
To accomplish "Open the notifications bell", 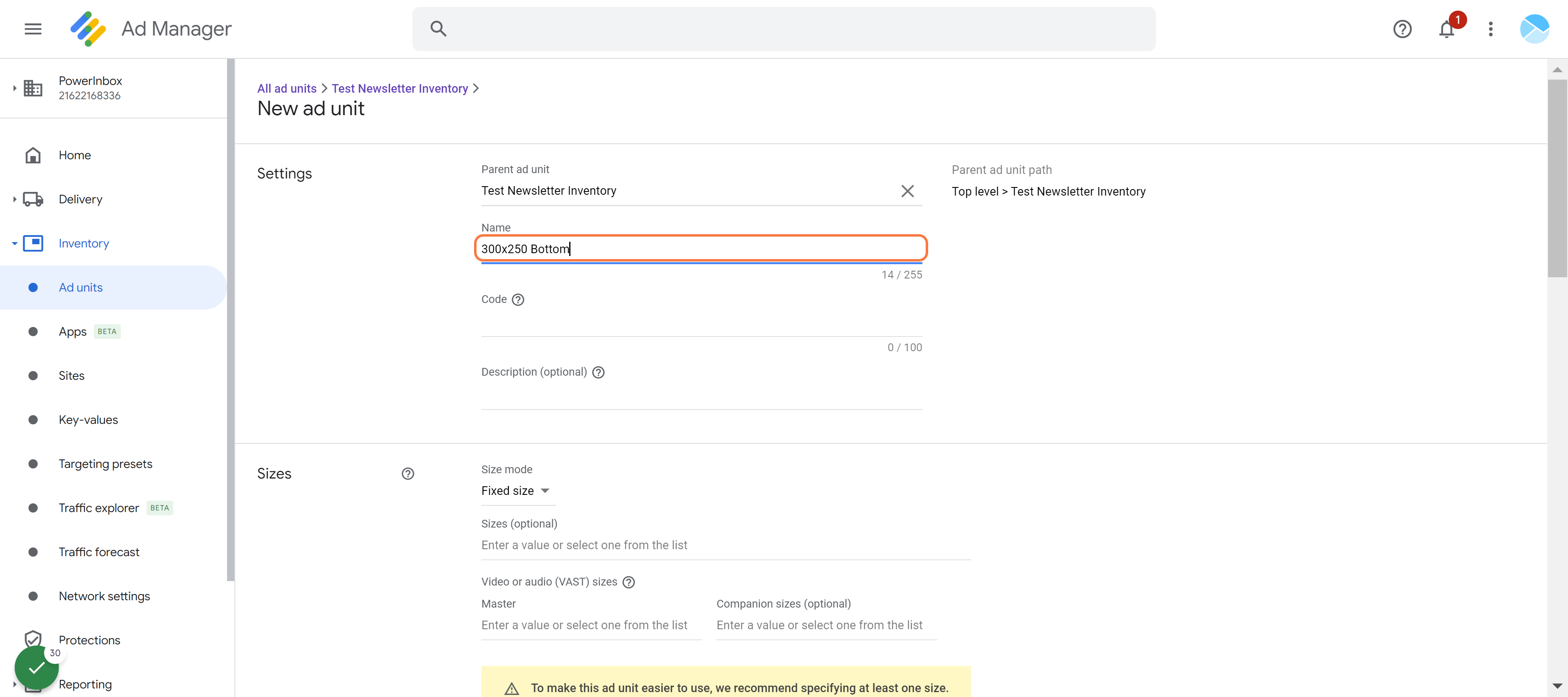I will pos(1446,29).
